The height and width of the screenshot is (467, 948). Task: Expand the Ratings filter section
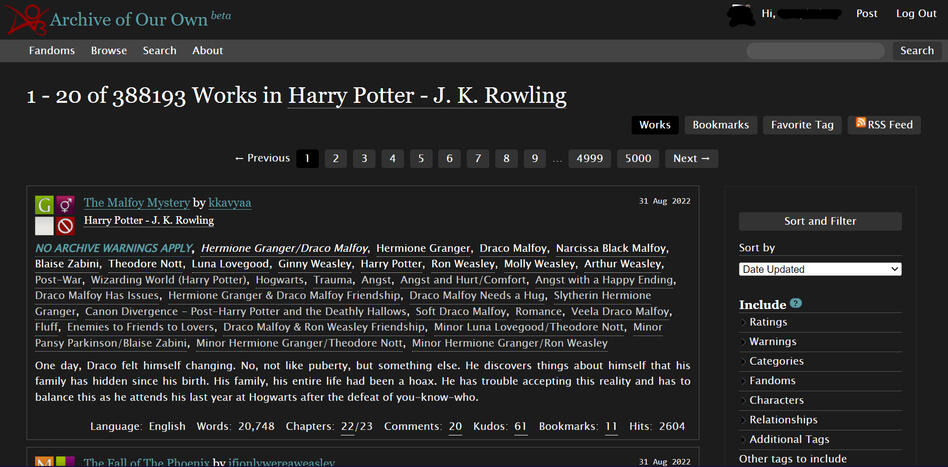pos(768,322)
